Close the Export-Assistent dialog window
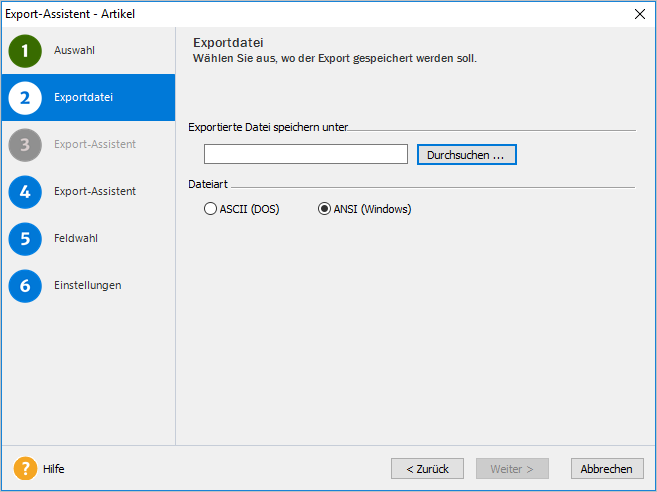Image resolution: width=657 pixels, height=492 pixels. coord(640,14)
